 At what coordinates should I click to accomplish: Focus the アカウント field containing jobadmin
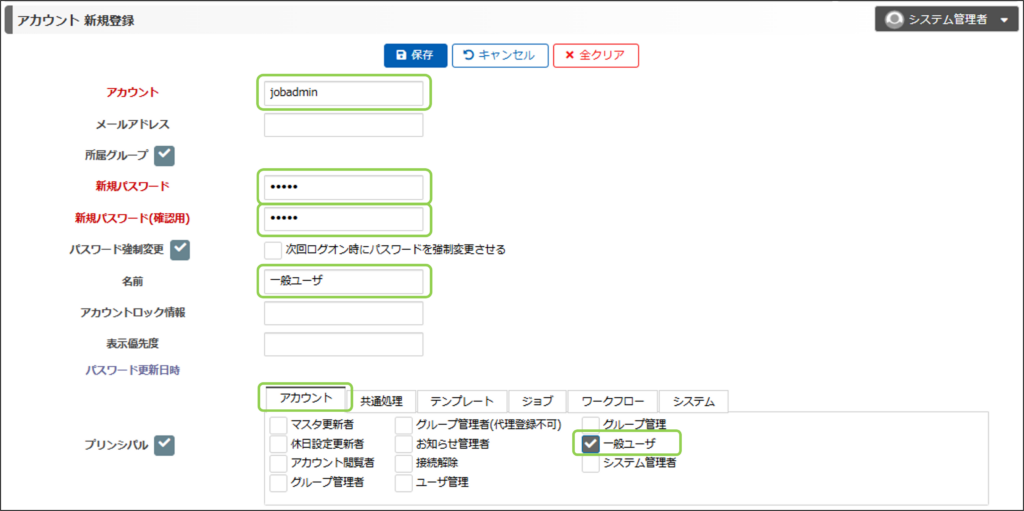[x=343, y=92]
